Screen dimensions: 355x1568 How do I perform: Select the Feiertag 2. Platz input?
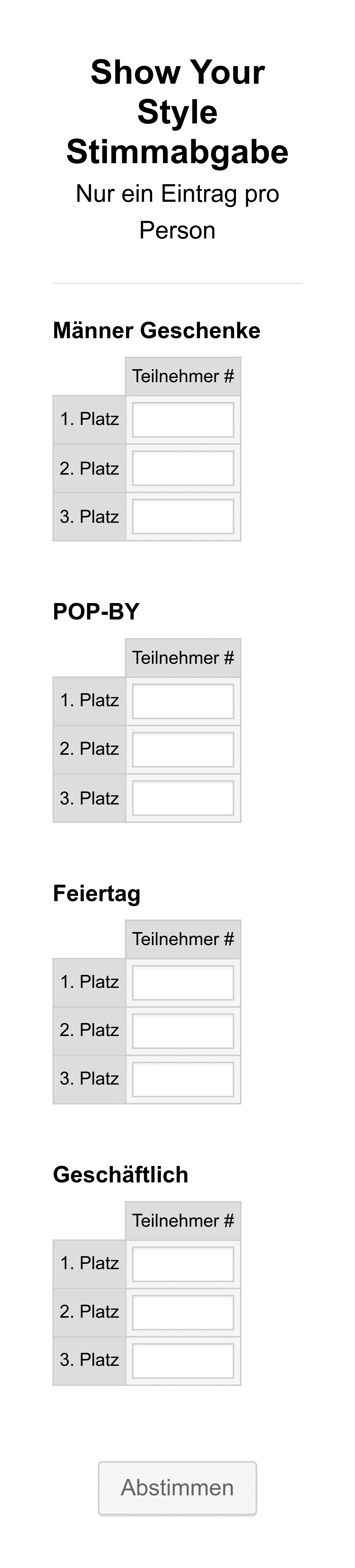pyautogui.click(x=183, y=1031)
